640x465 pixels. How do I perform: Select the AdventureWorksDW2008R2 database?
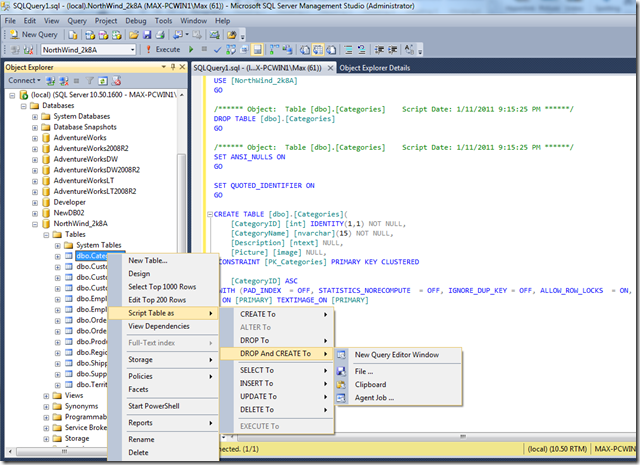tap(96, 170)
